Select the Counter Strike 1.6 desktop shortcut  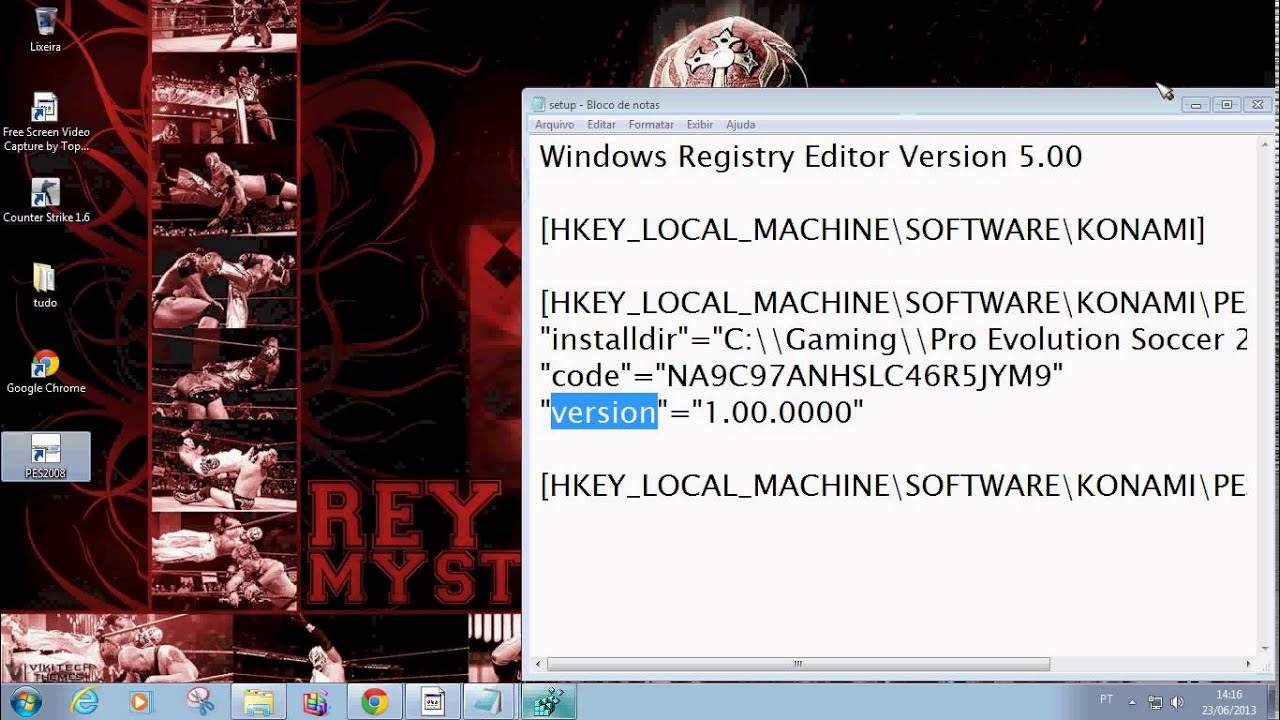coord(45,200)
